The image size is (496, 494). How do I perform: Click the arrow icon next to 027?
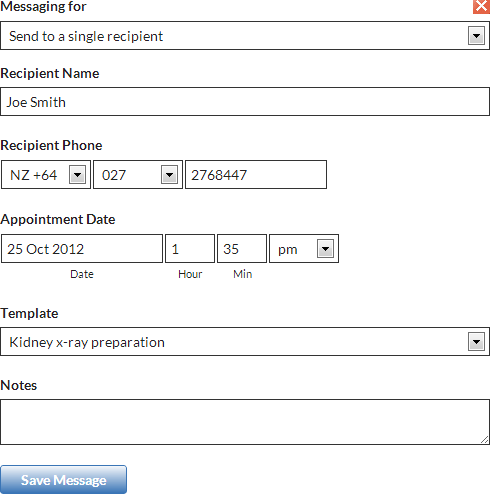click(169, 175)
